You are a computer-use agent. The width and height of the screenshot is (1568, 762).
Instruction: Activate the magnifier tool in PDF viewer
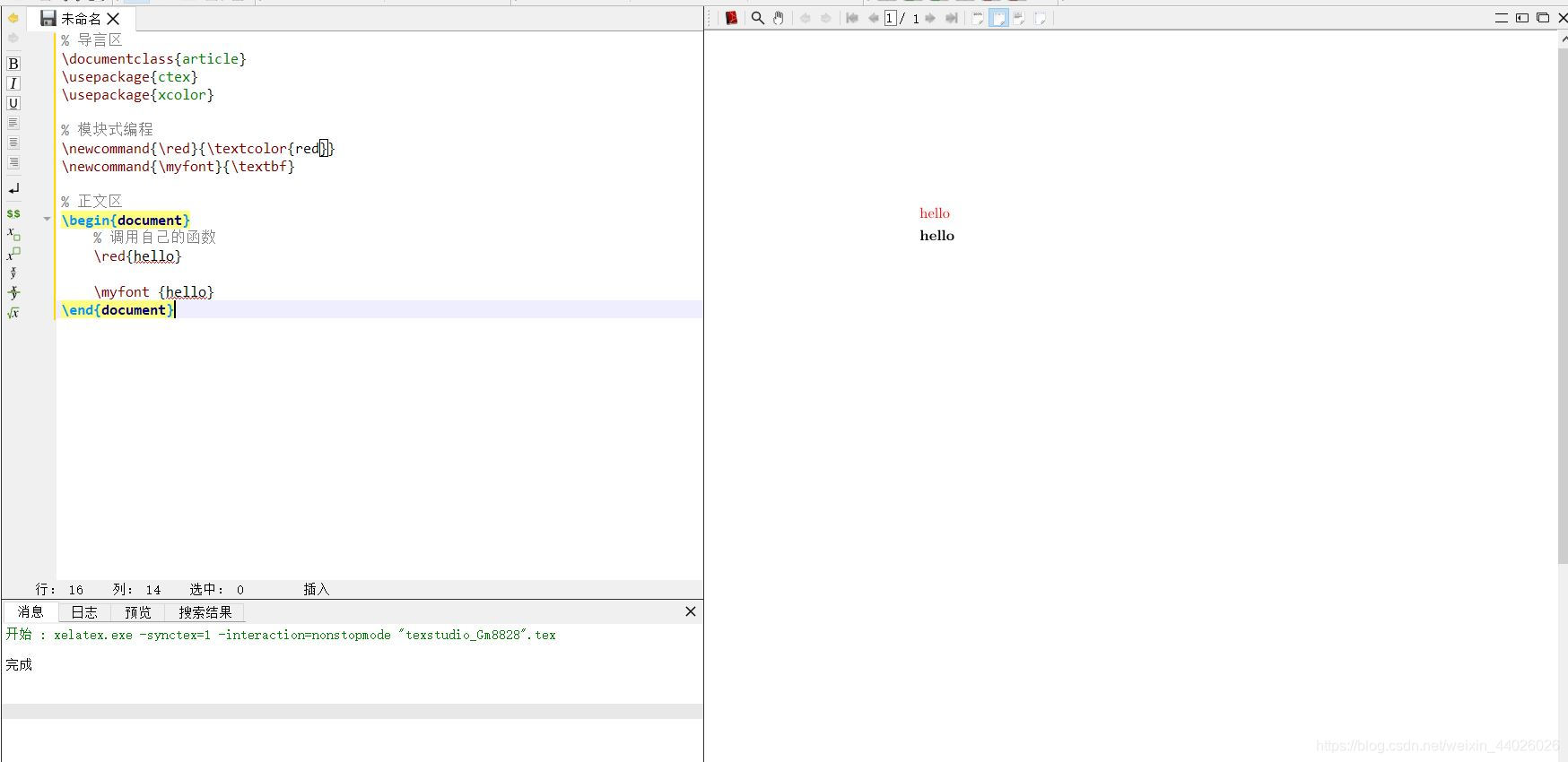point(758,18)
